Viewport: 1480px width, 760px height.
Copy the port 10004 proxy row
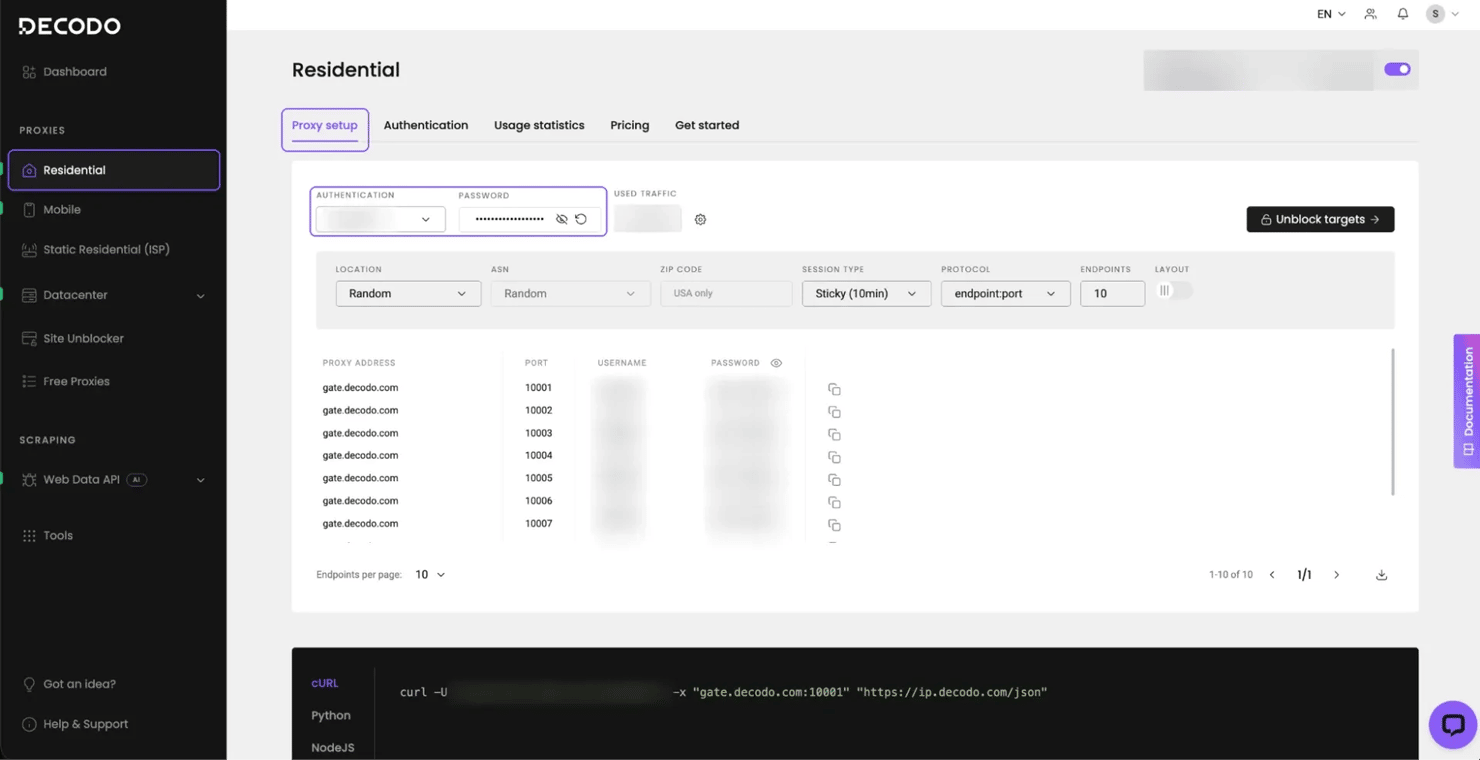click(834, 457)
